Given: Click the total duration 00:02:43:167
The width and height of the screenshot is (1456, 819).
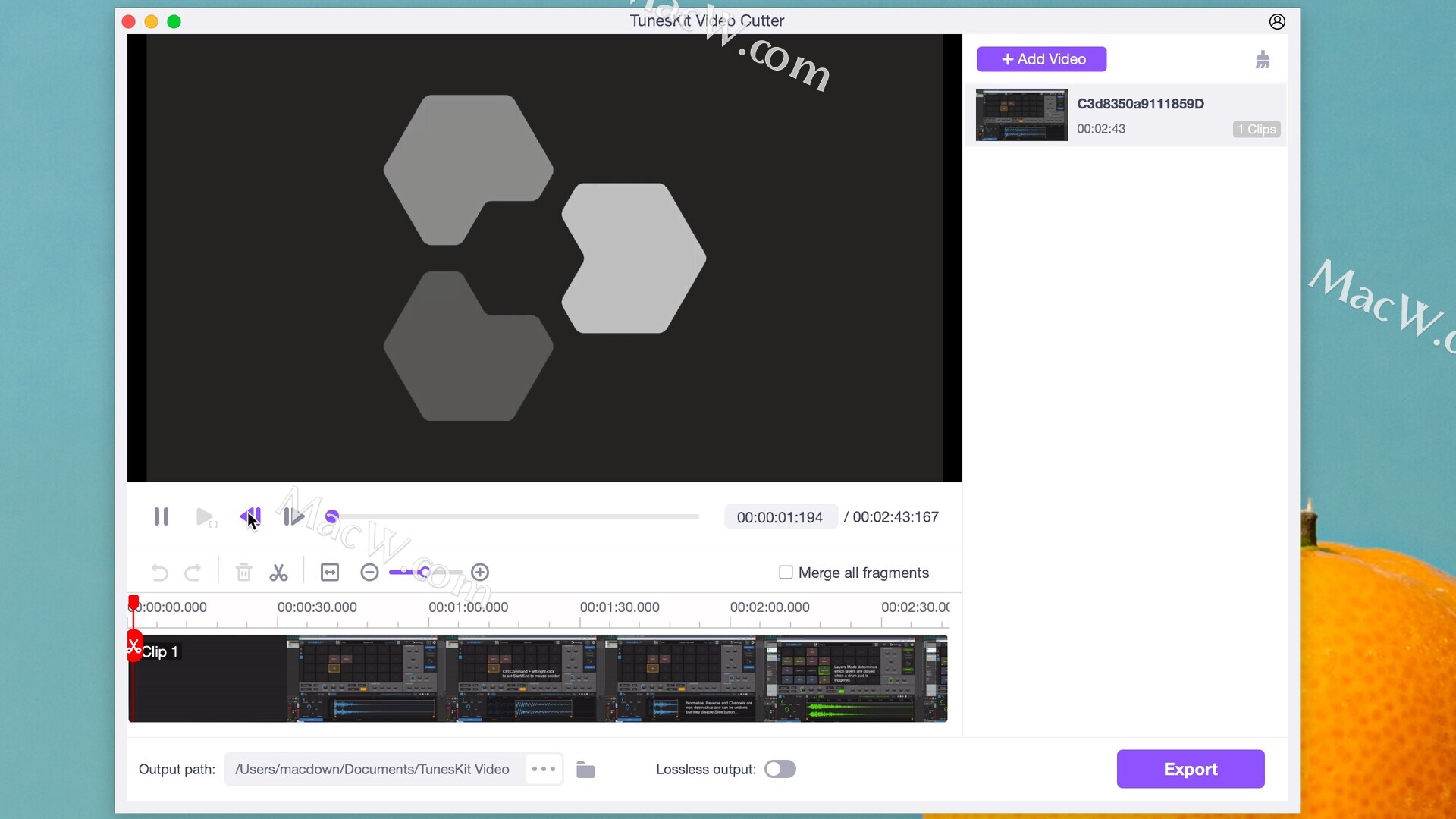Looking at the screenshot, I should coord(896,517).
